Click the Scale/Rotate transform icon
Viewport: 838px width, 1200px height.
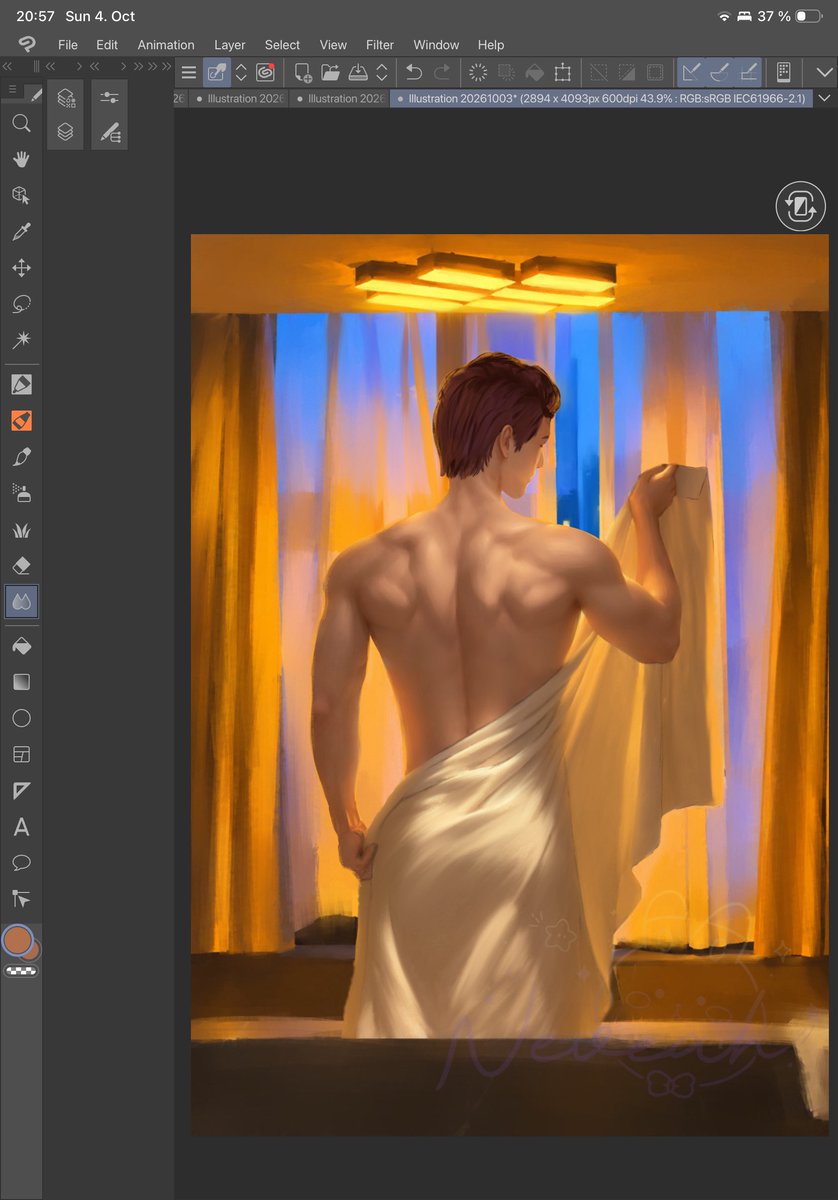tap(563, 72)
